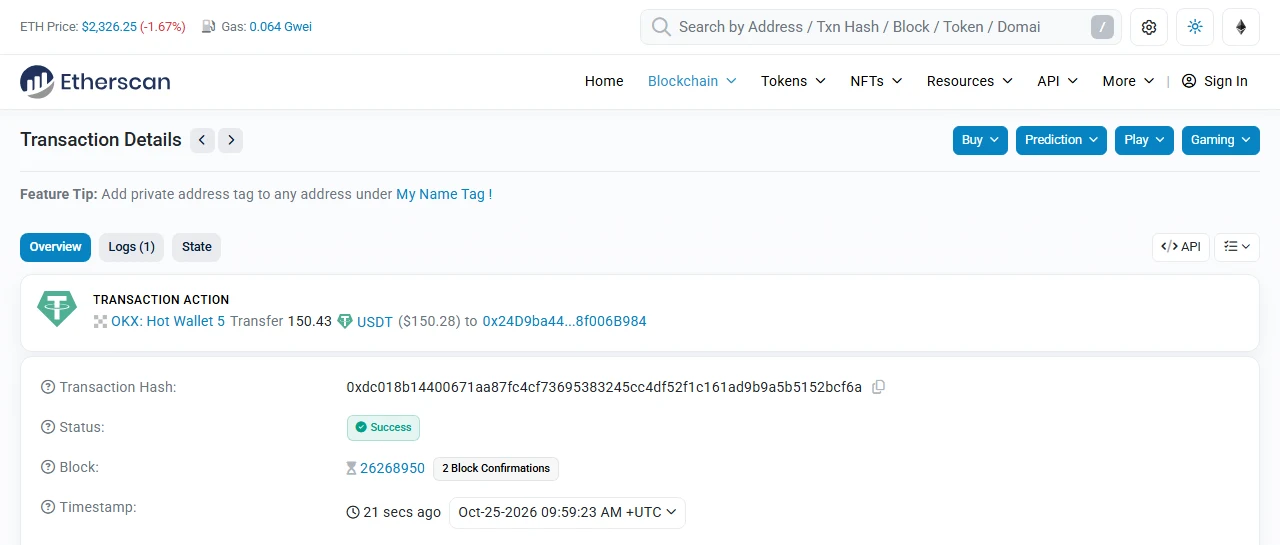
Task: Open the 0.064 Gwei gas tracker link
Action: click(280, 27)
